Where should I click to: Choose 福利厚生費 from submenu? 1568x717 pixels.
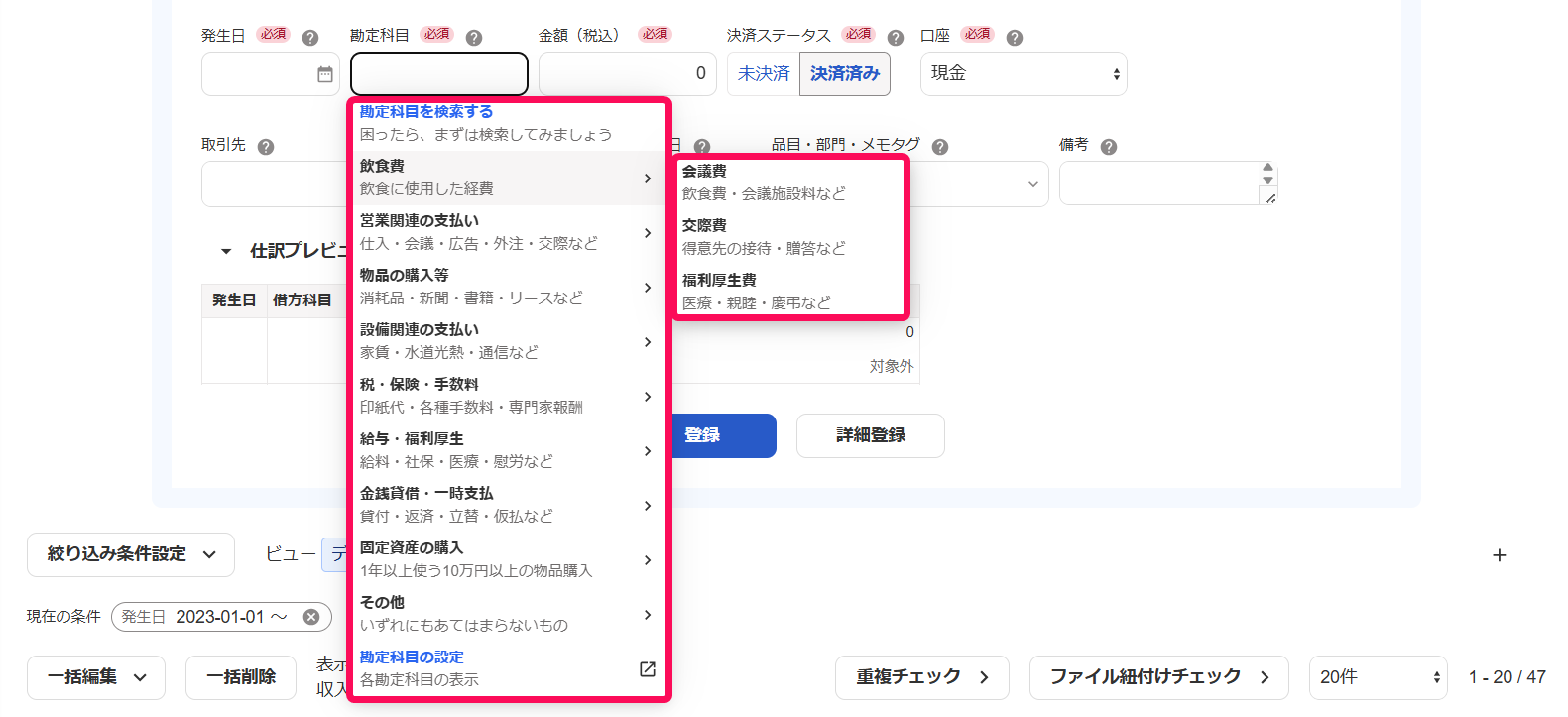click(790, 292)
